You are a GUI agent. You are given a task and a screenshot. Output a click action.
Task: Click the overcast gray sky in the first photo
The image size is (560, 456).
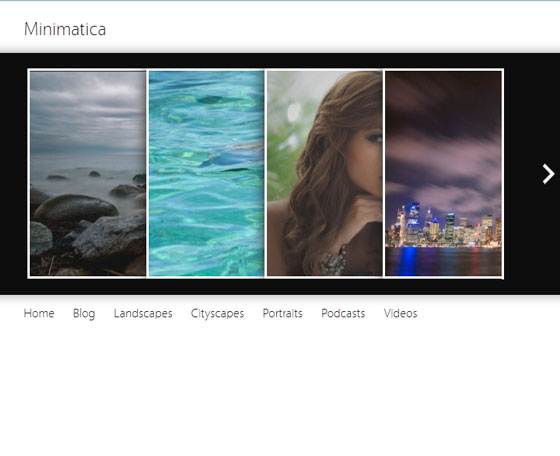88,111
